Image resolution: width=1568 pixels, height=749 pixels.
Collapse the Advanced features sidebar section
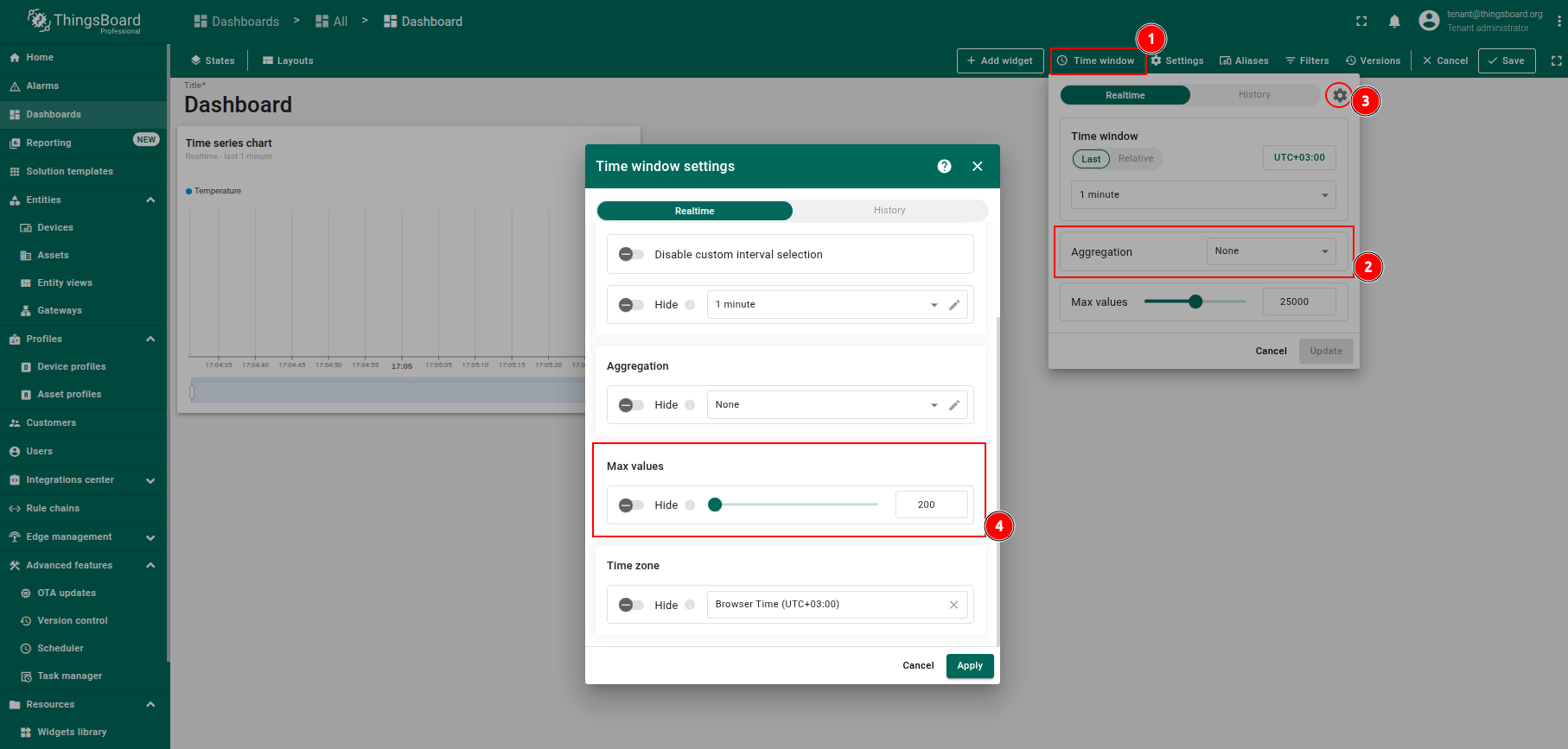150,565
